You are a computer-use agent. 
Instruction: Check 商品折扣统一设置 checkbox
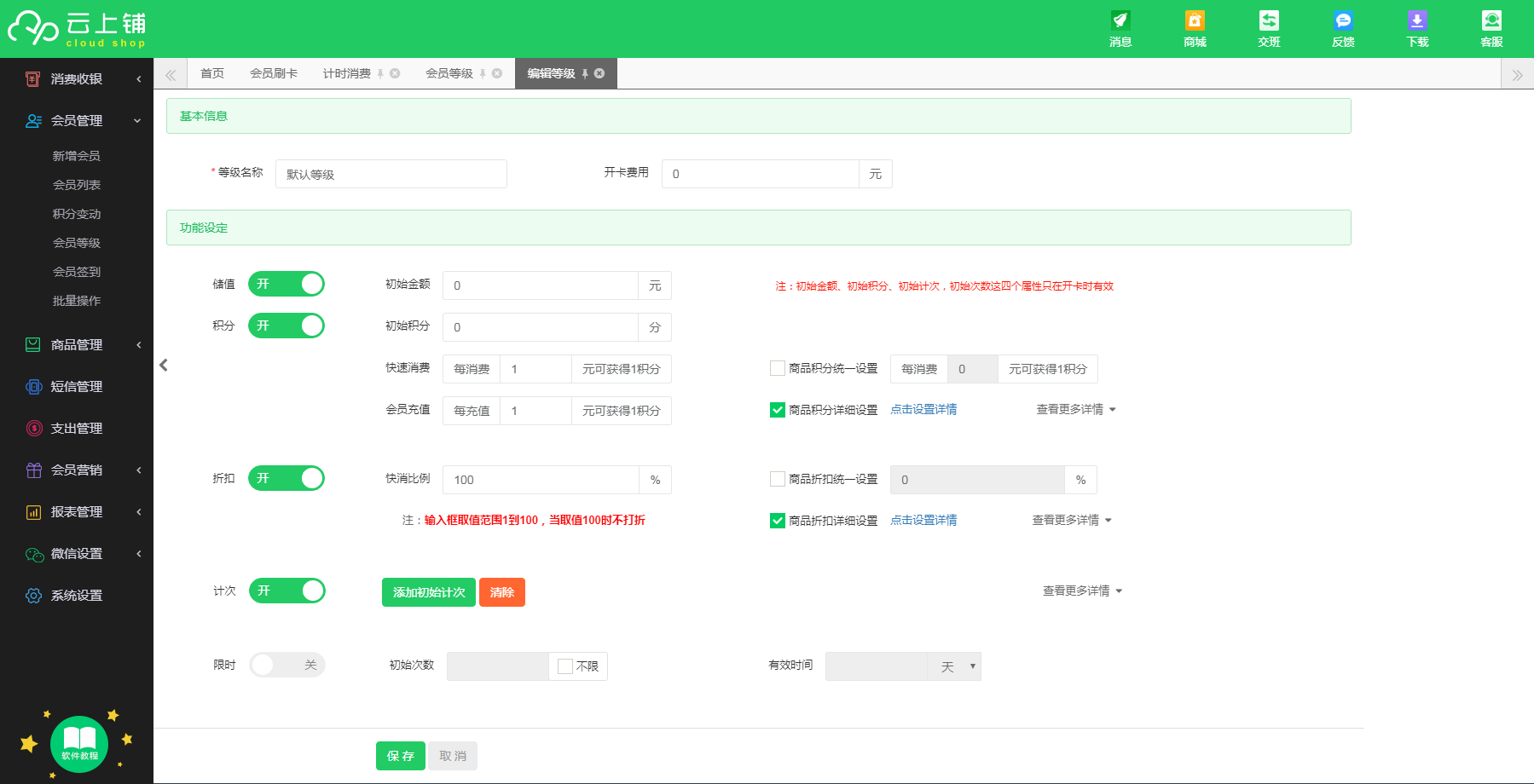point(778,479)
